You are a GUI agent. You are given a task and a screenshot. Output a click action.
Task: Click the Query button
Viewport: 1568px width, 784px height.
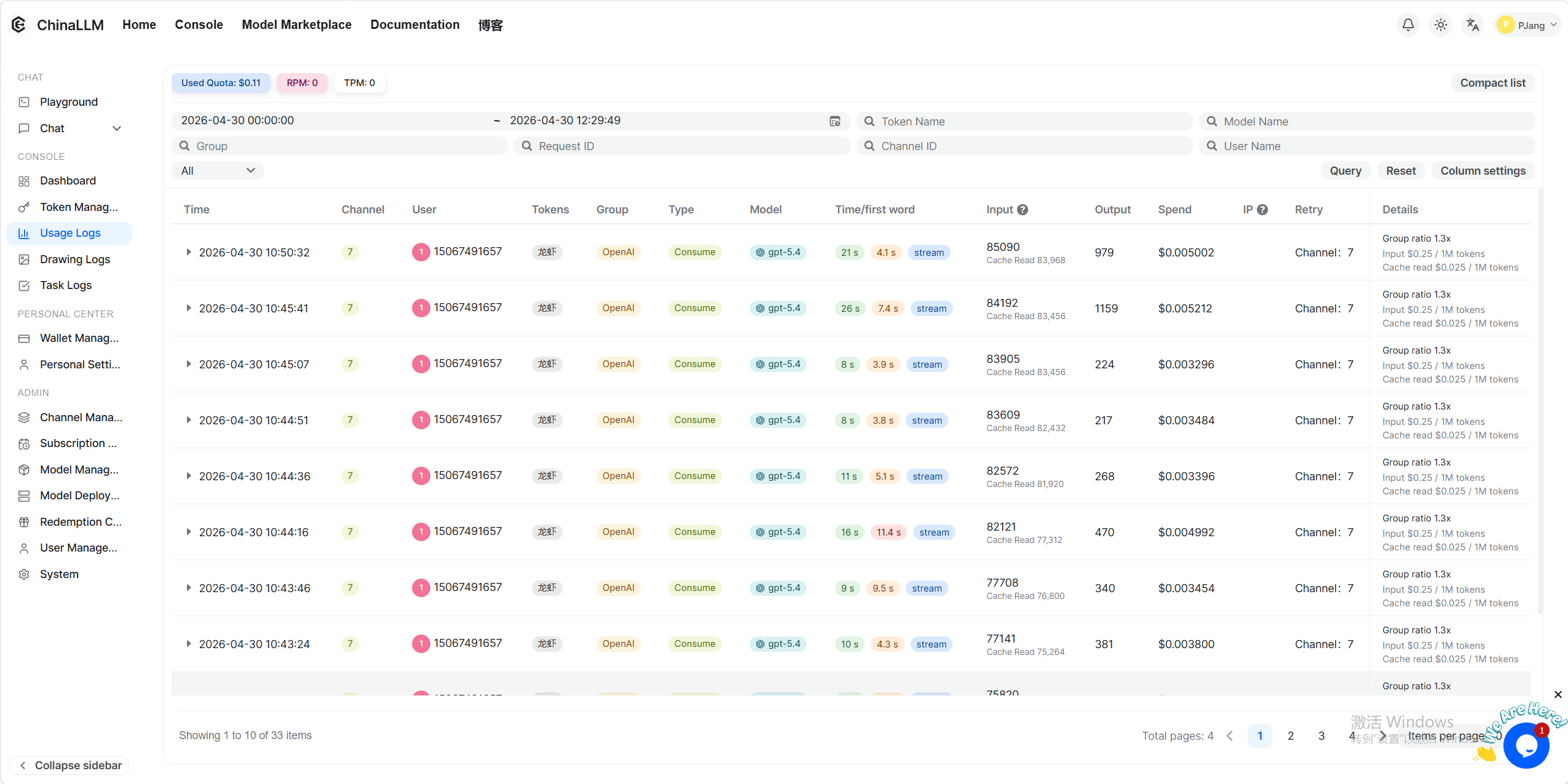1345,171
